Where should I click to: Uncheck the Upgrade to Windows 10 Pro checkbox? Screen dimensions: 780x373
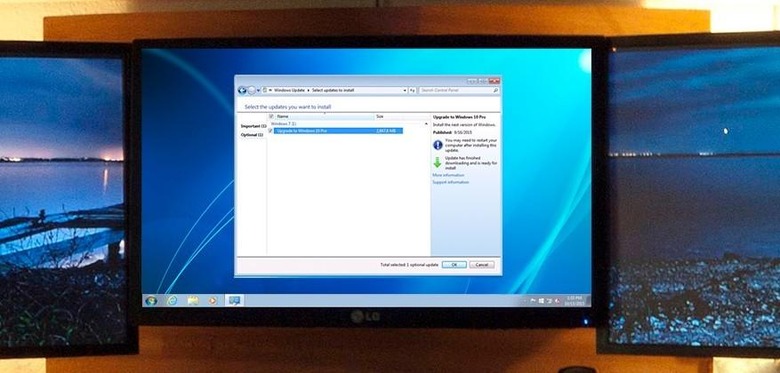pyautogui.click(x=271, y=131)
